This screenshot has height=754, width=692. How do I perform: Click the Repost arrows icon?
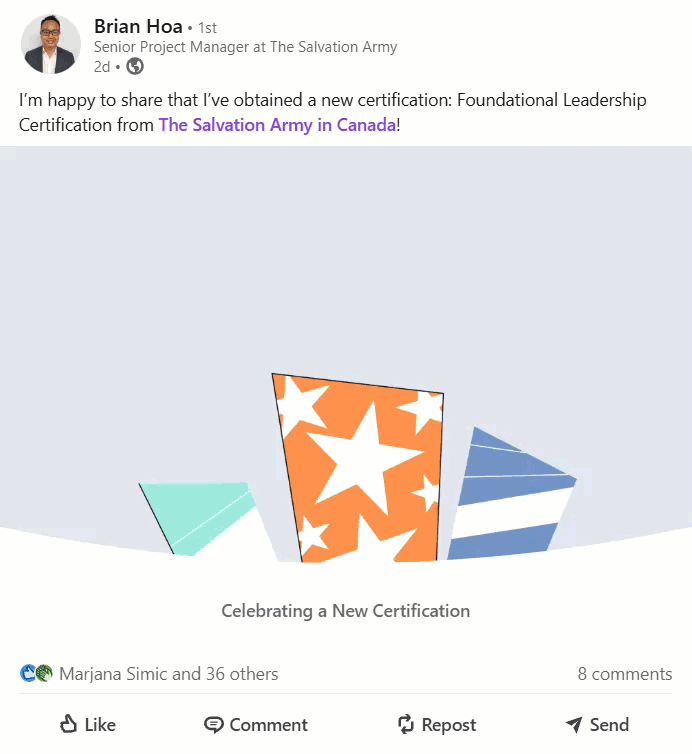[x=405, y=724]
